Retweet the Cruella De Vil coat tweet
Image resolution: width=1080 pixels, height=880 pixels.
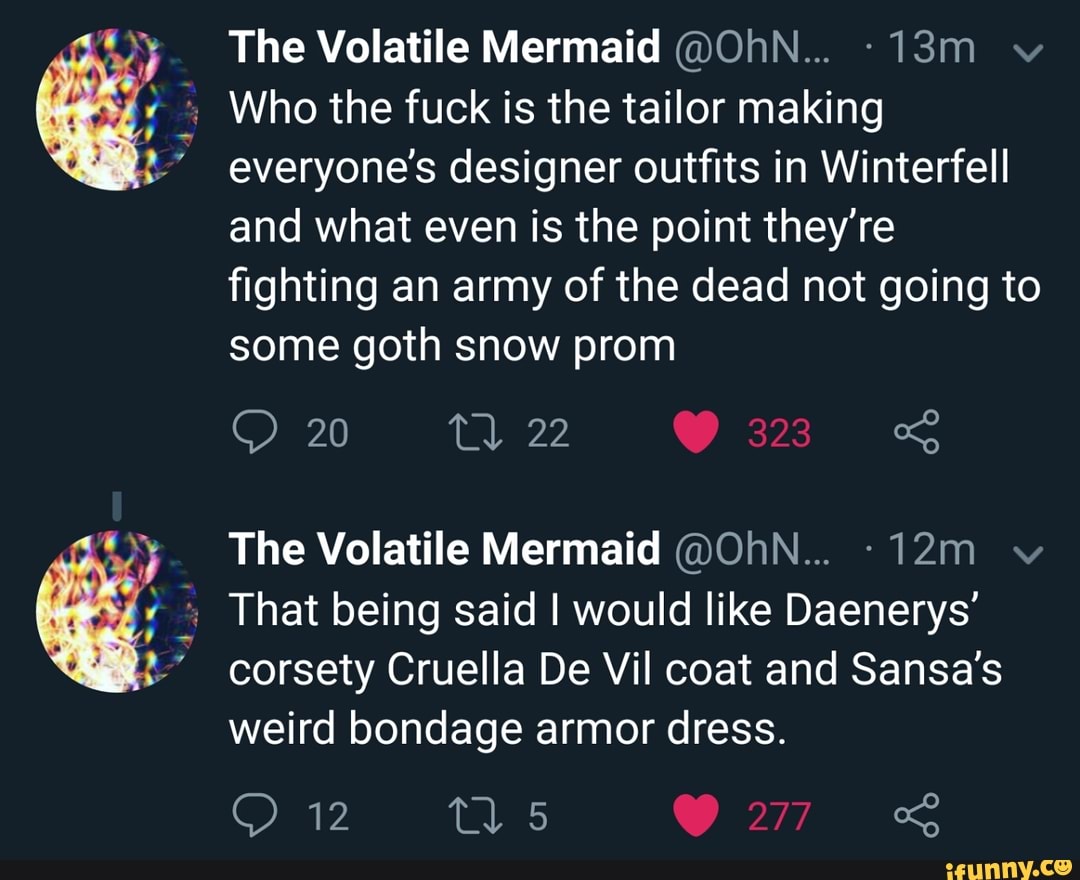point(495,816)
